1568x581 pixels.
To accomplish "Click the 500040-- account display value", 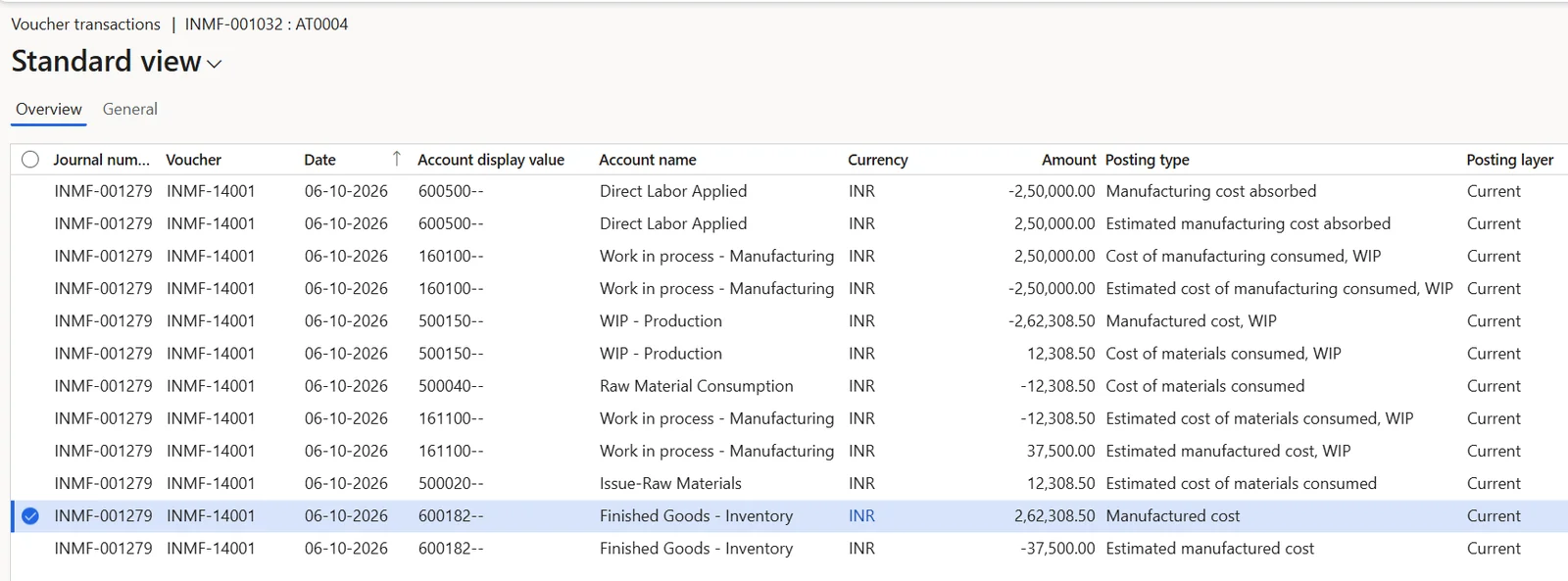I will (451, 386).
